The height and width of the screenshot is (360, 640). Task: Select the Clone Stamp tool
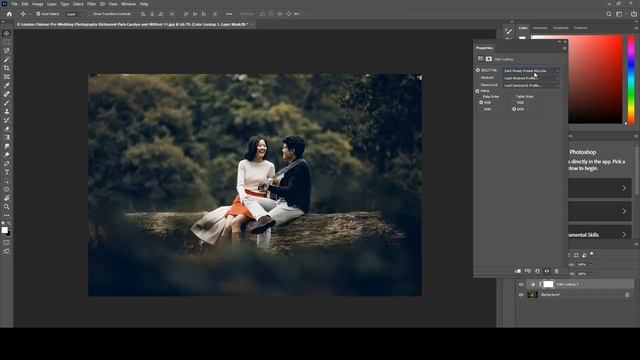coord(7,111)
